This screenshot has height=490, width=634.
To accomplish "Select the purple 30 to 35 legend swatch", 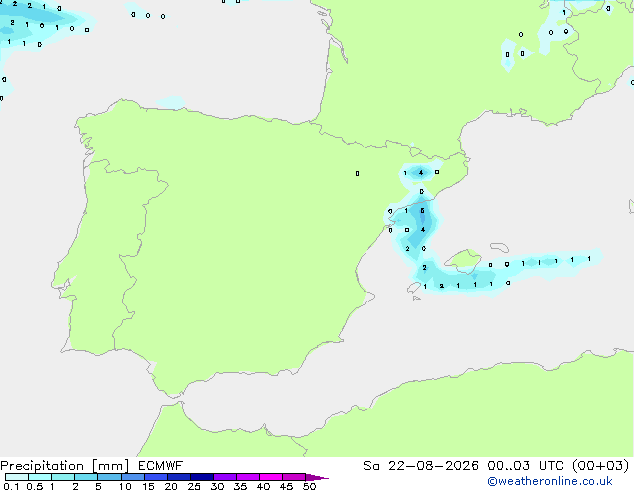I will [x=225, y=477].
